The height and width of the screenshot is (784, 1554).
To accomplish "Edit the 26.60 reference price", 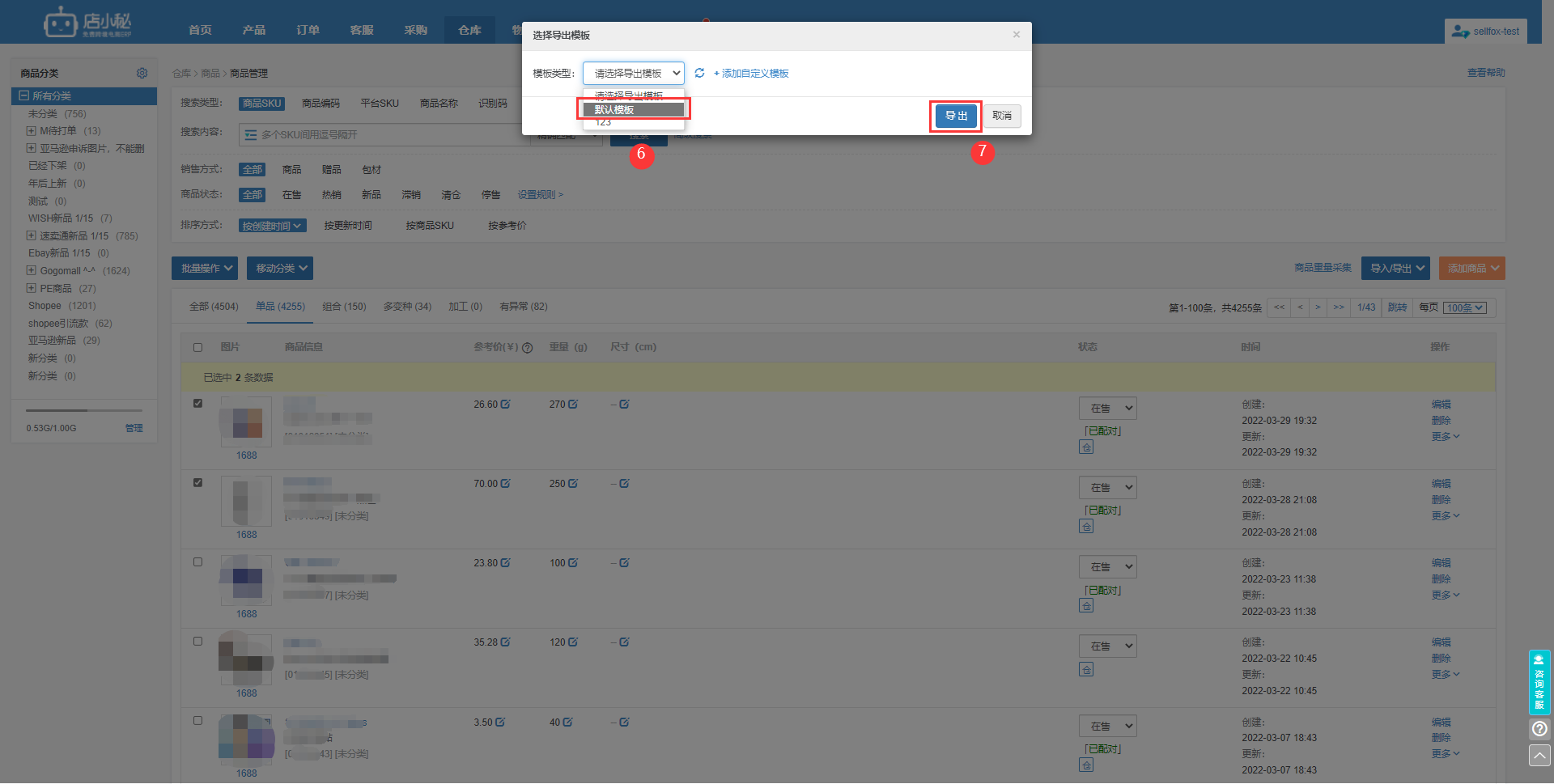I will pos(505,404).
